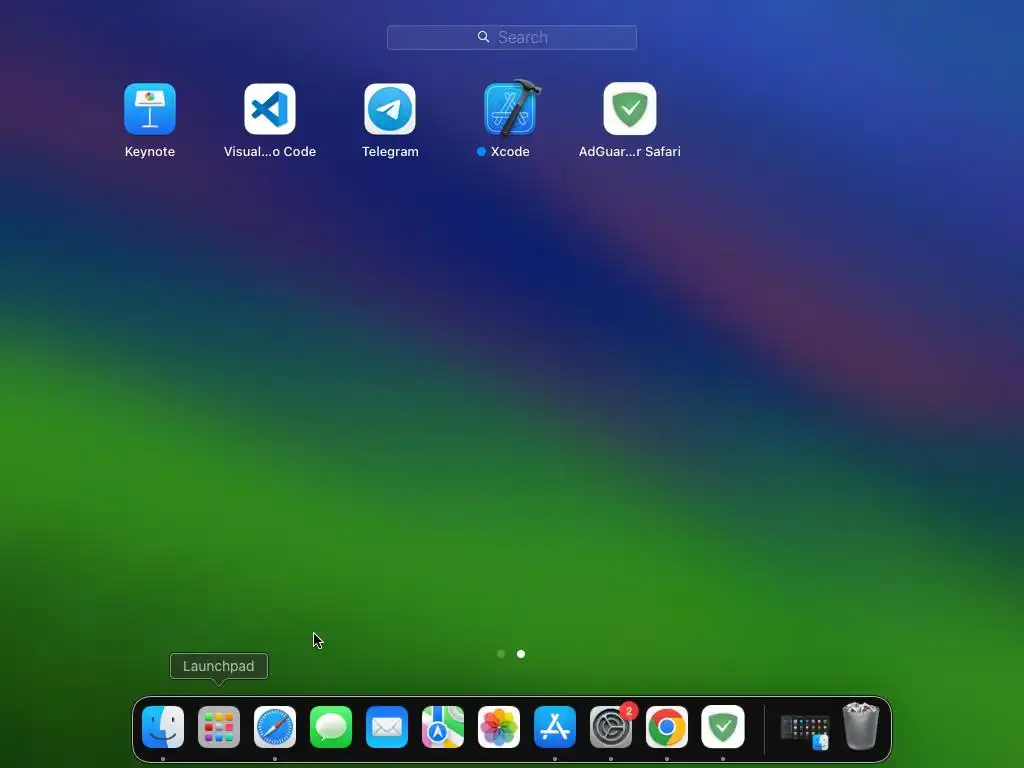Open Photos from the Dock
Viewport: 1024px width, 768px height.
[499, 727]
